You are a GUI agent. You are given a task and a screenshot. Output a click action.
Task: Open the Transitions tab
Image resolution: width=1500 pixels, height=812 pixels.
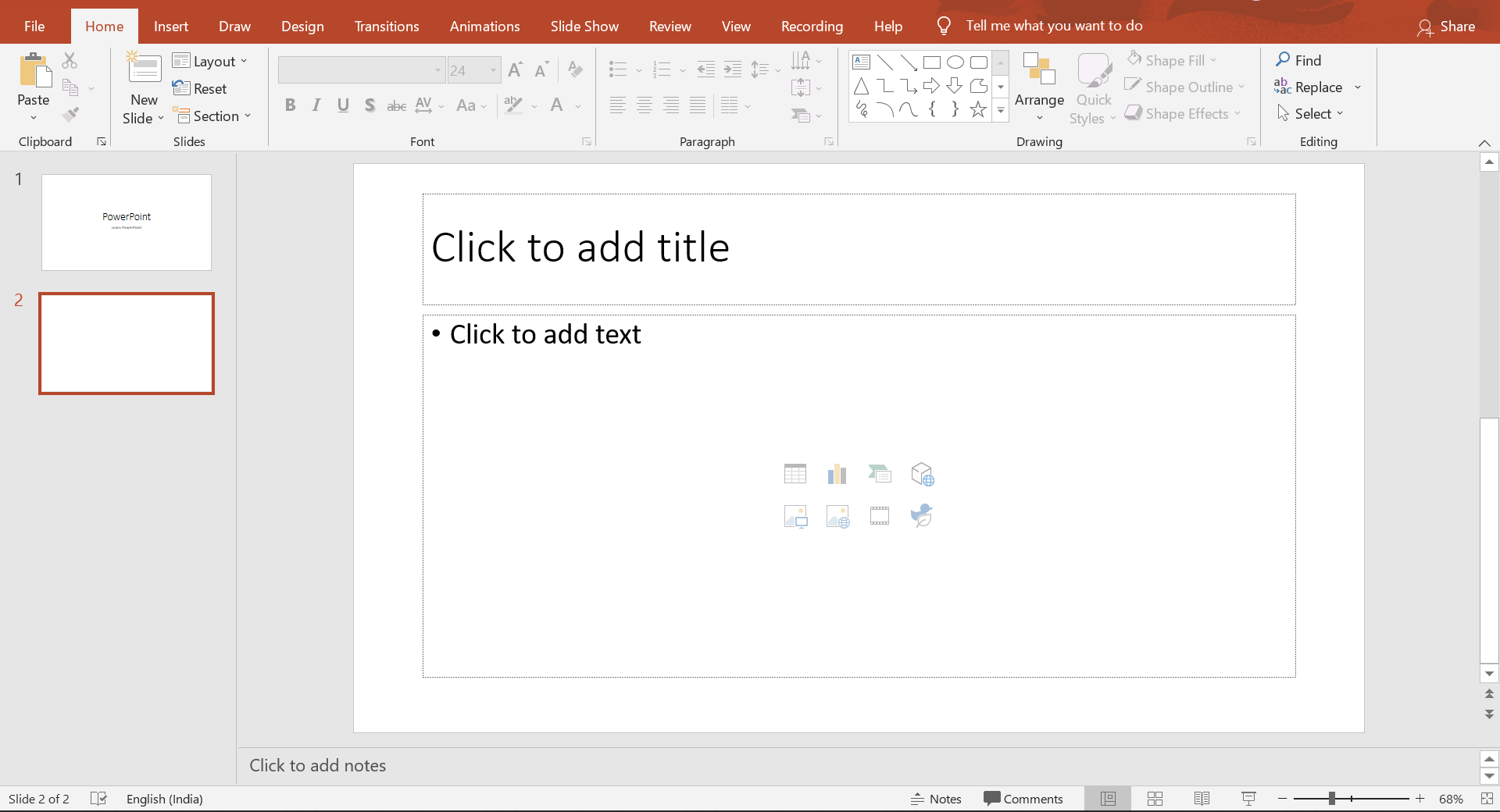click(x=387, y=26)
